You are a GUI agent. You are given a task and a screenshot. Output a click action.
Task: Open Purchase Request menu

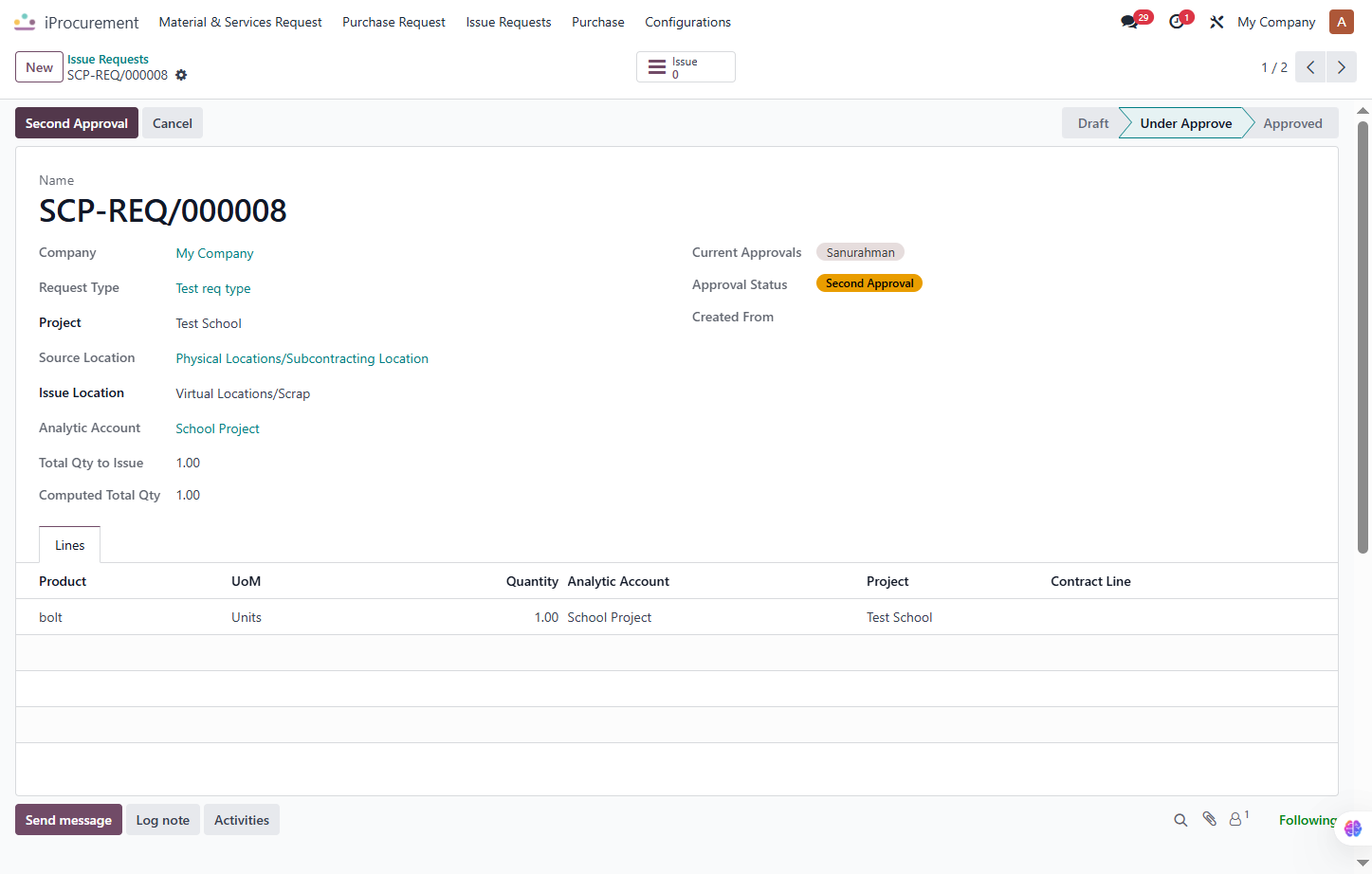(393, 22)
